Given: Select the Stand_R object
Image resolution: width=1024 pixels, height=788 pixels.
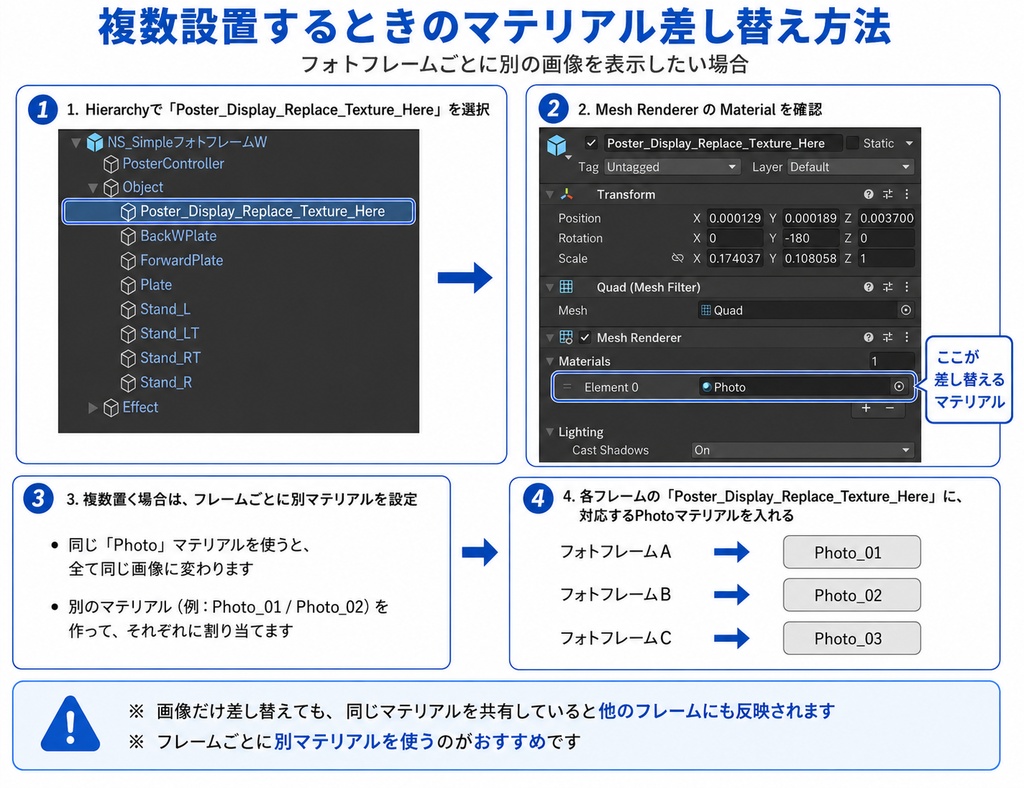Looking at the screenshot, I should point(166,383).
